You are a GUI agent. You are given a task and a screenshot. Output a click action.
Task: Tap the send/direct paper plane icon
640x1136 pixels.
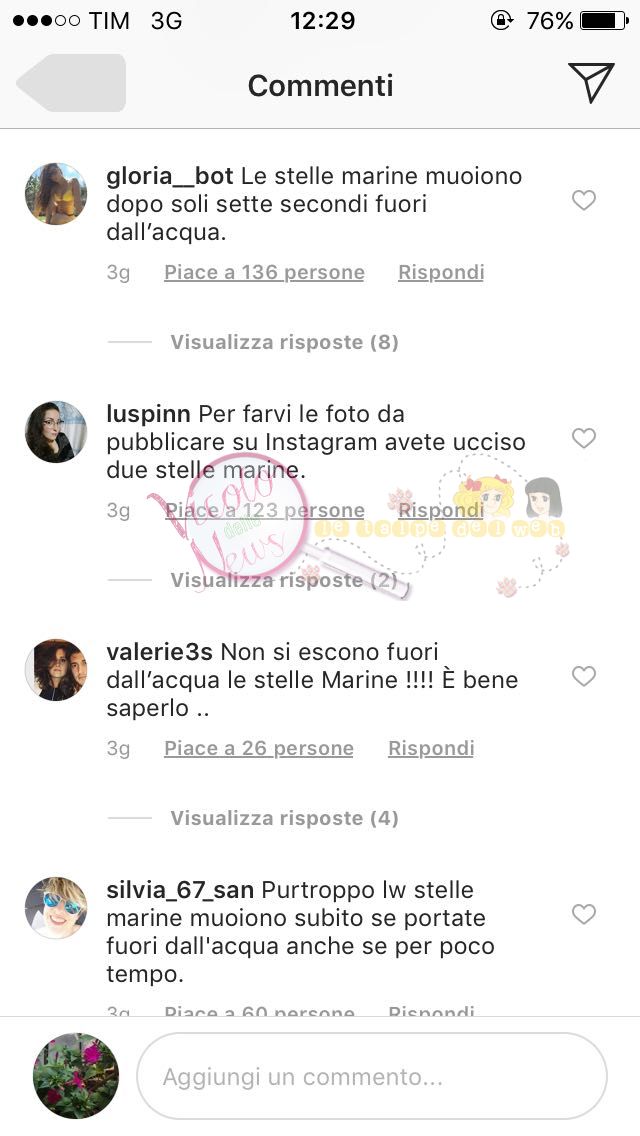(591, 82)
